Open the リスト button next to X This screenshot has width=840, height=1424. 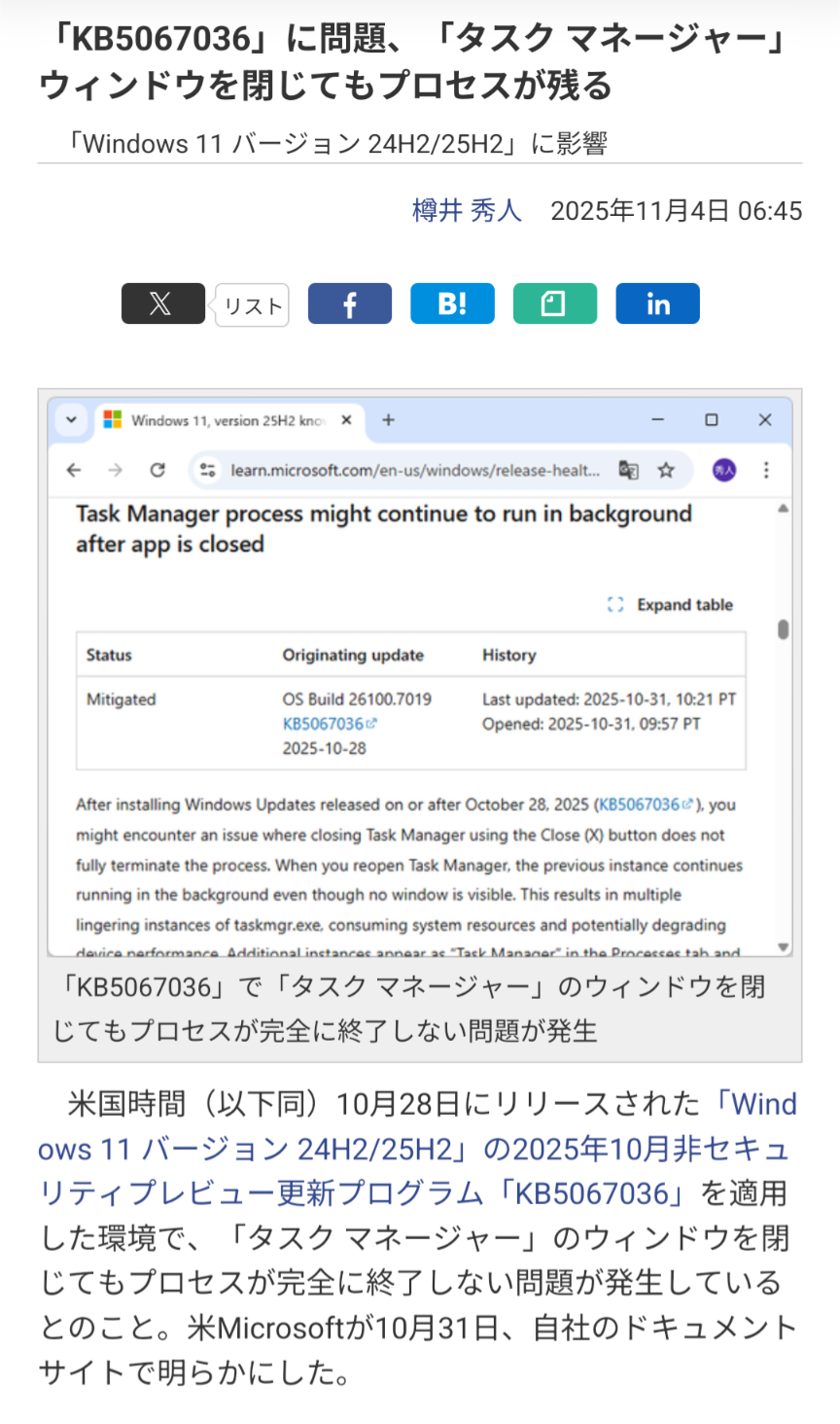[253, 306]
